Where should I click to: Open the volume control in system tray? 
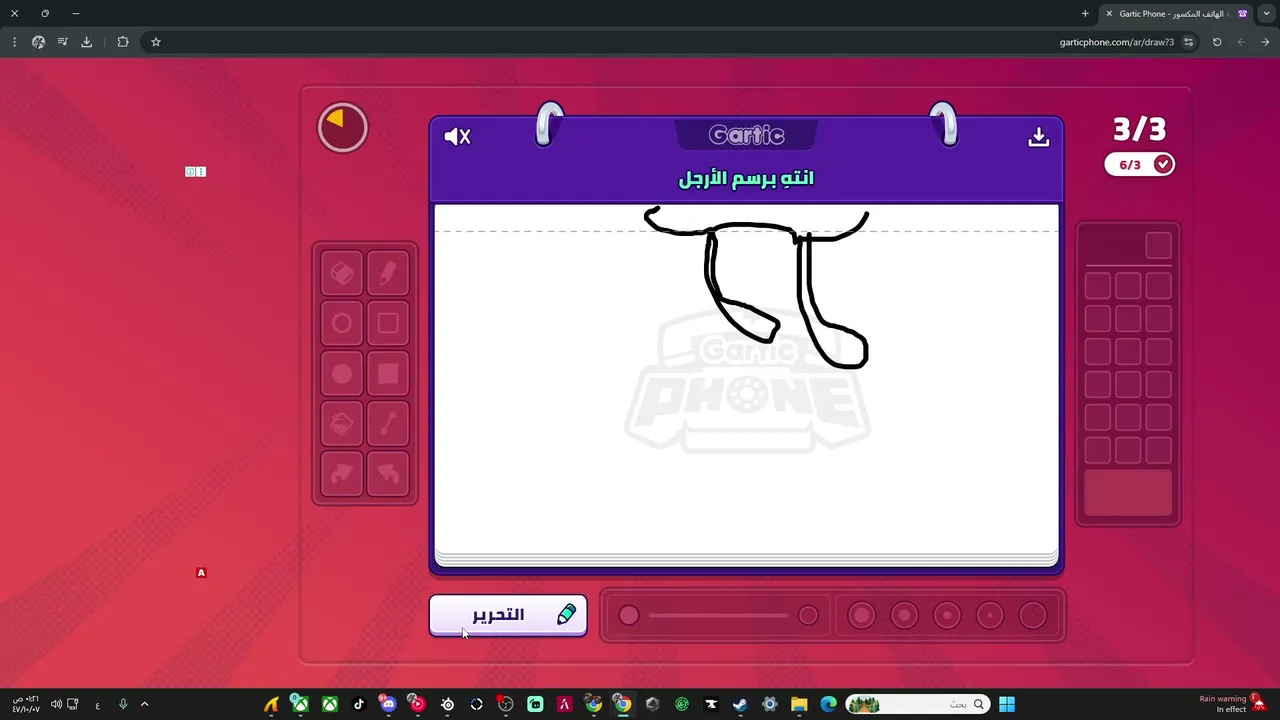coord(56,704)
